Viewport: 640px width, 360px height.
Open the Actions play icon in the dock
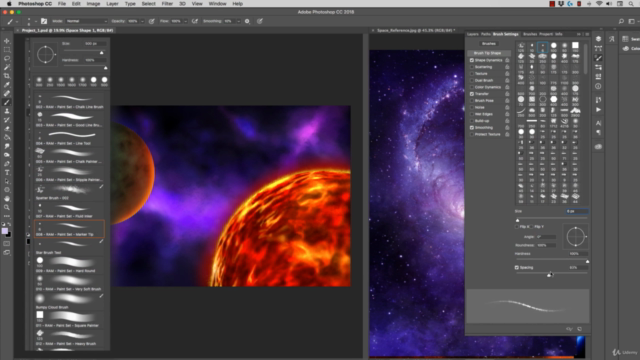pyautogui.click(x=598, y=109)
